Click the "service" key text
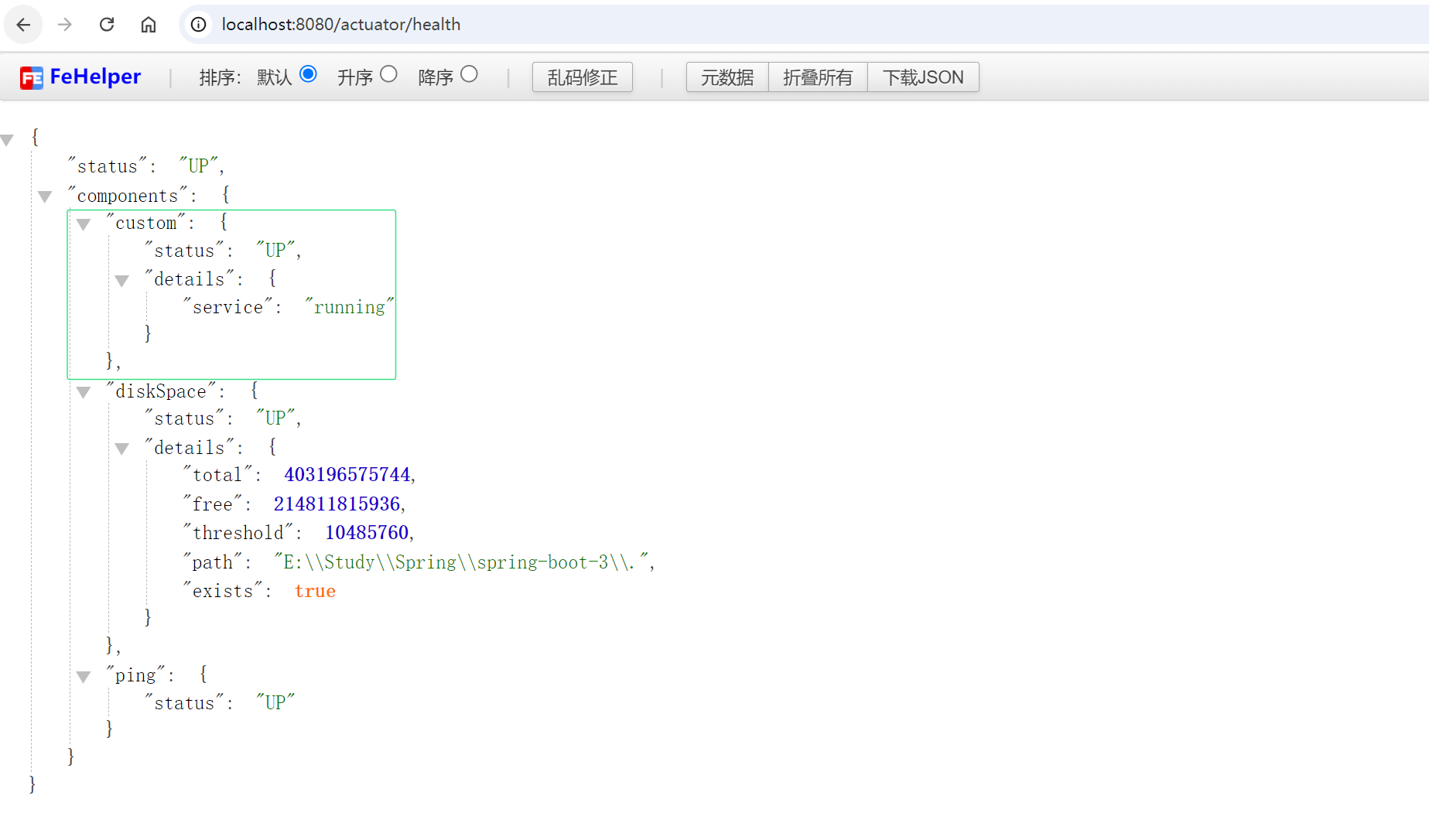Screen dimensions: 1429x840 coord(228,307)
